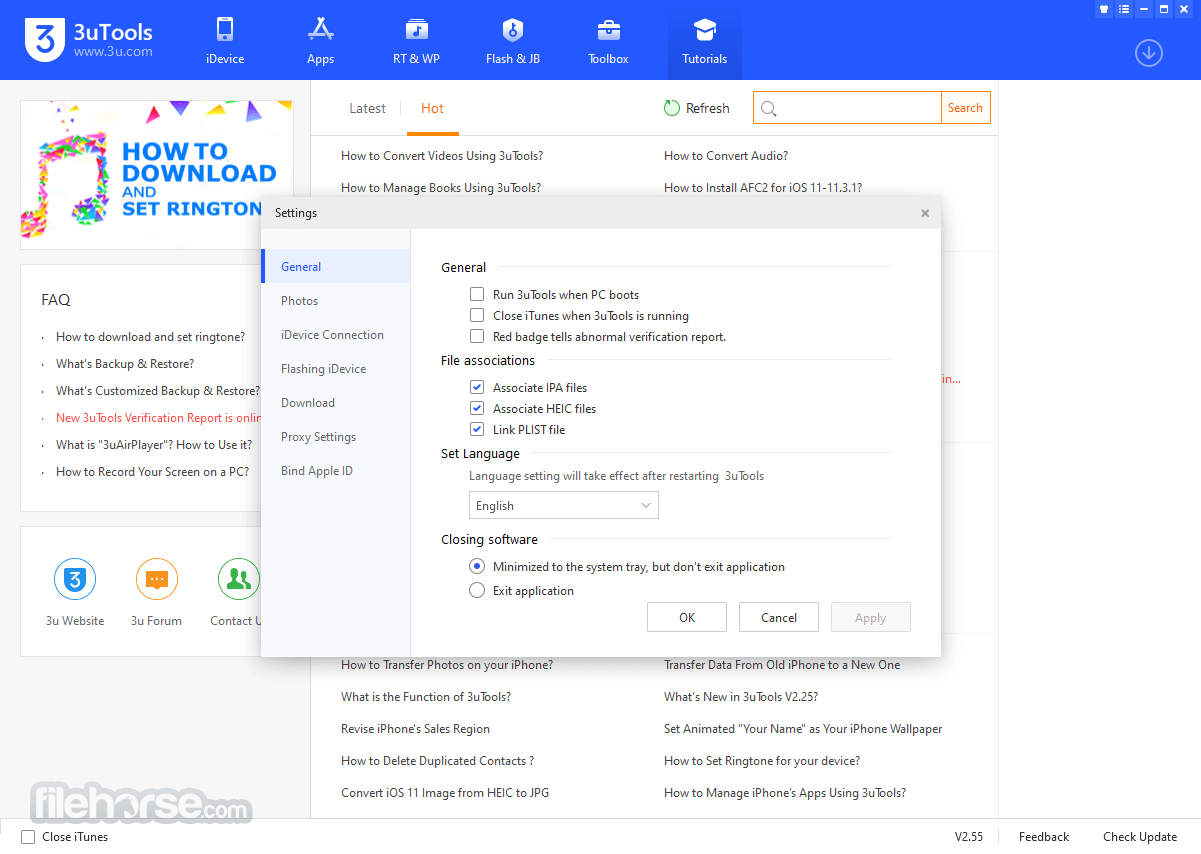The height and width of the screenshot is (854, 1201).
Task: Open Set Animated Your Name Wallpaper tutorial
Action: [803, 729]
